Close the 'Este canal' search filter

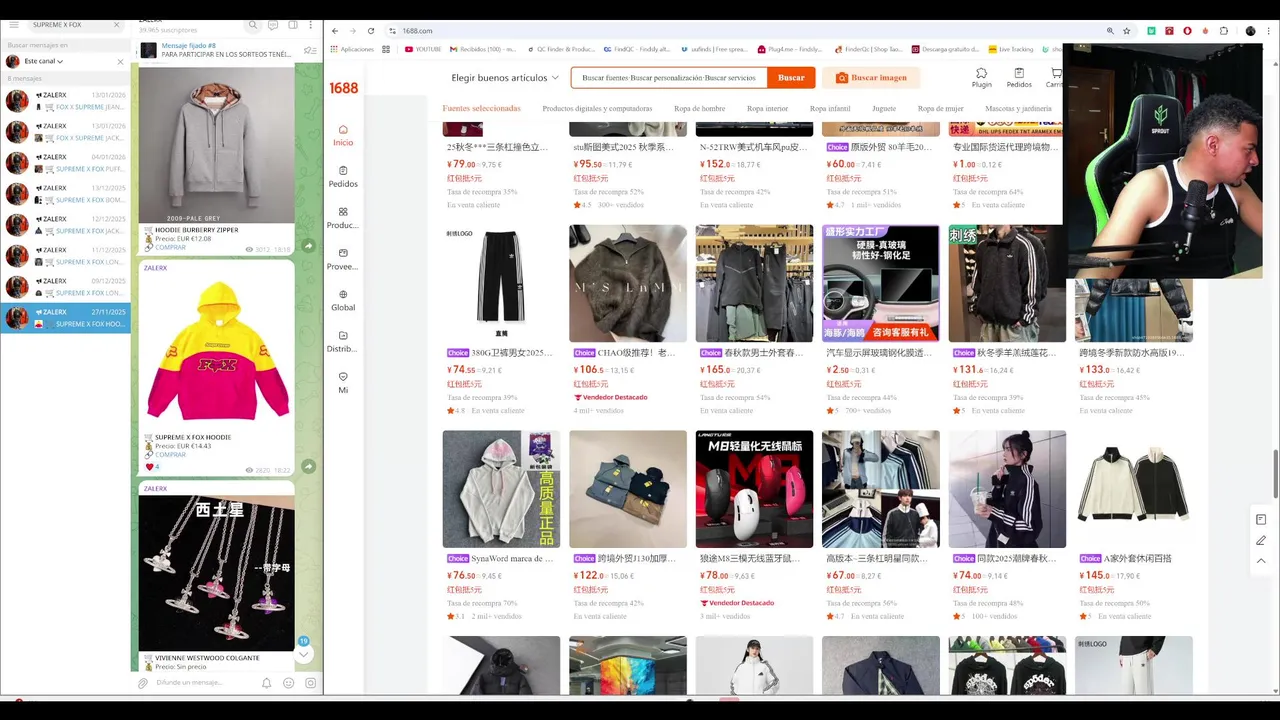(121, 62)
